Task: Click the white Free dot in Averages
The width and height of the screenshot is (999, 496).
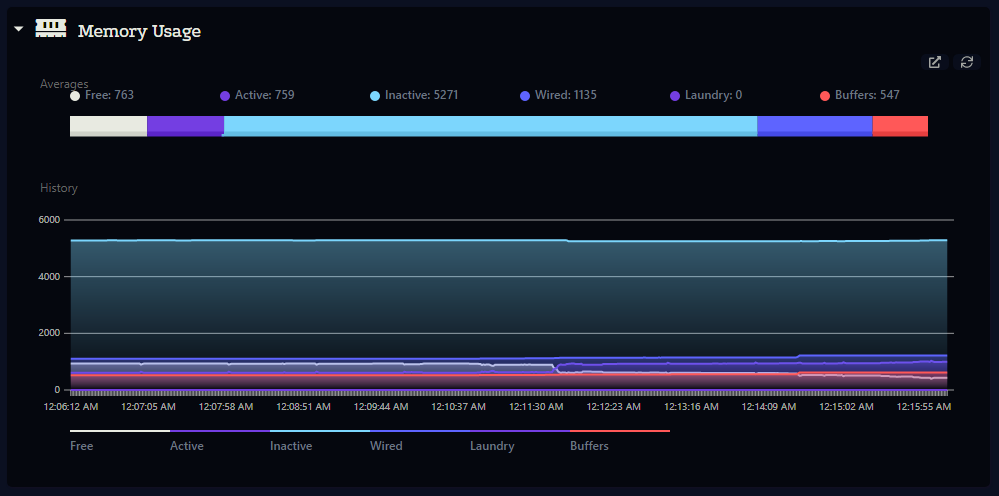Action: point(75,96)
